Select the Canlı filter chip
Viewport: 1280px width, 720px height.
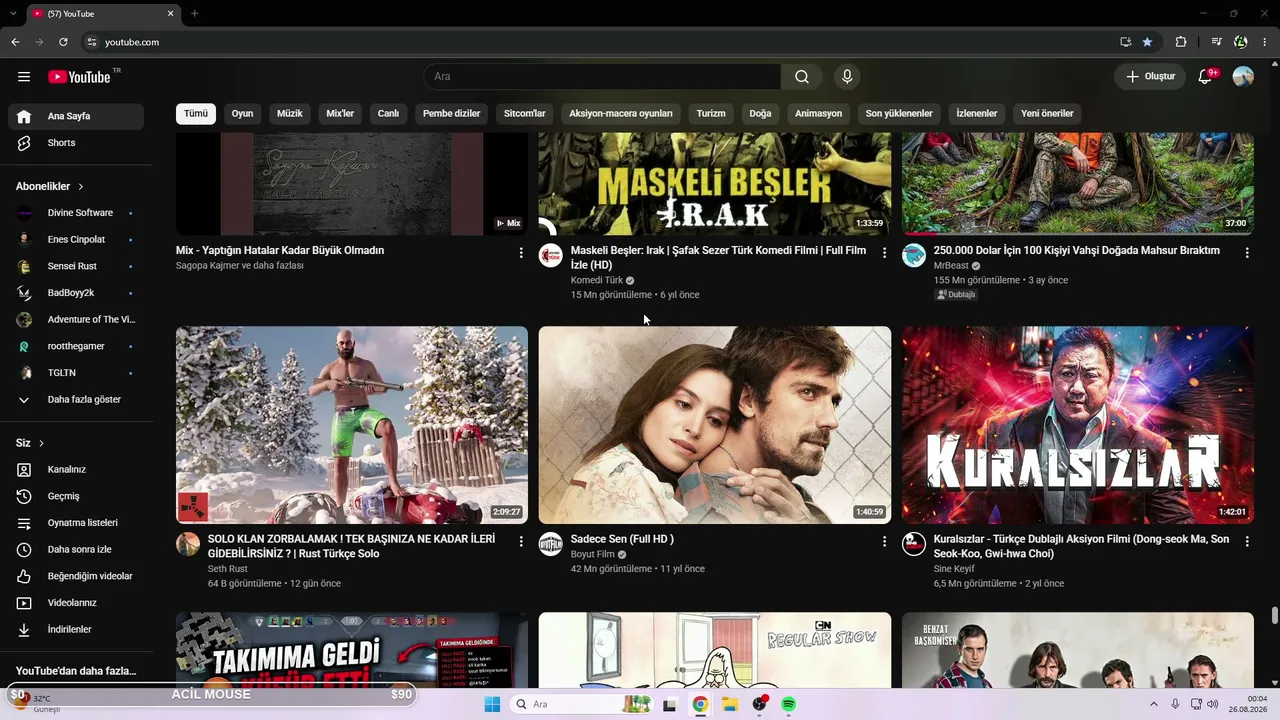tap(388, 114)
